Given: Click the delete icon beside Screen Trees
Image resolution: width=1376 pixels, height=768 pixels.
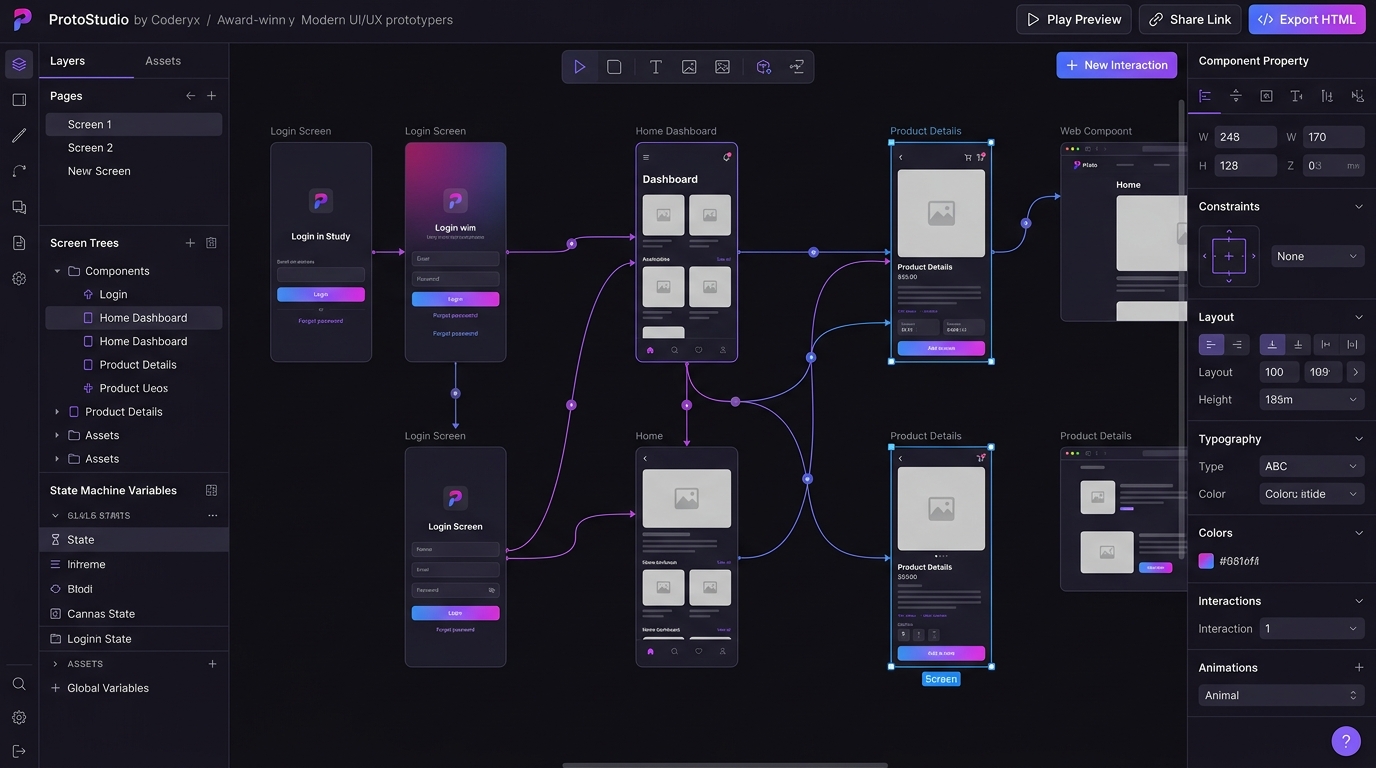Looking at the screenshot, I should pos(211,243).
